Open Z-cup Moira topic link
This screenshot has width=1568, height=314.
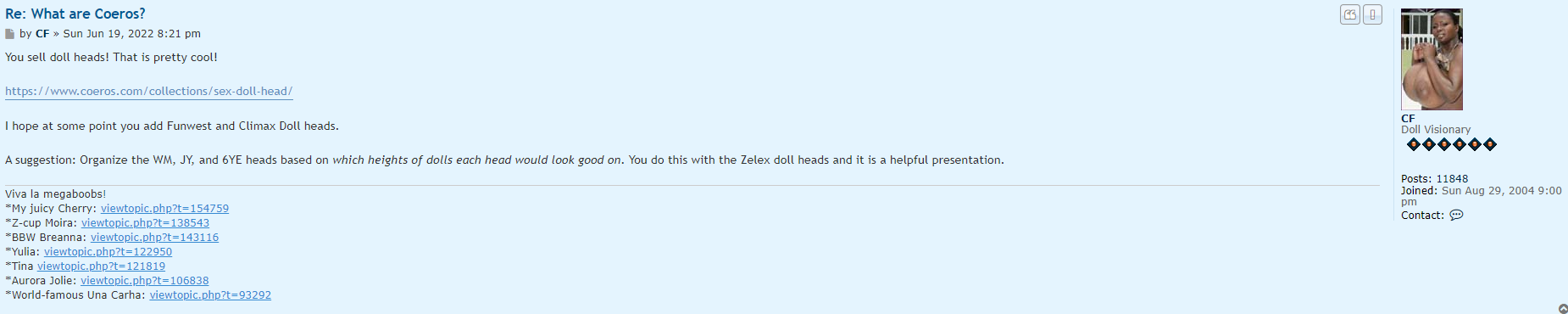pyautogui.click(x=145, y=223)
